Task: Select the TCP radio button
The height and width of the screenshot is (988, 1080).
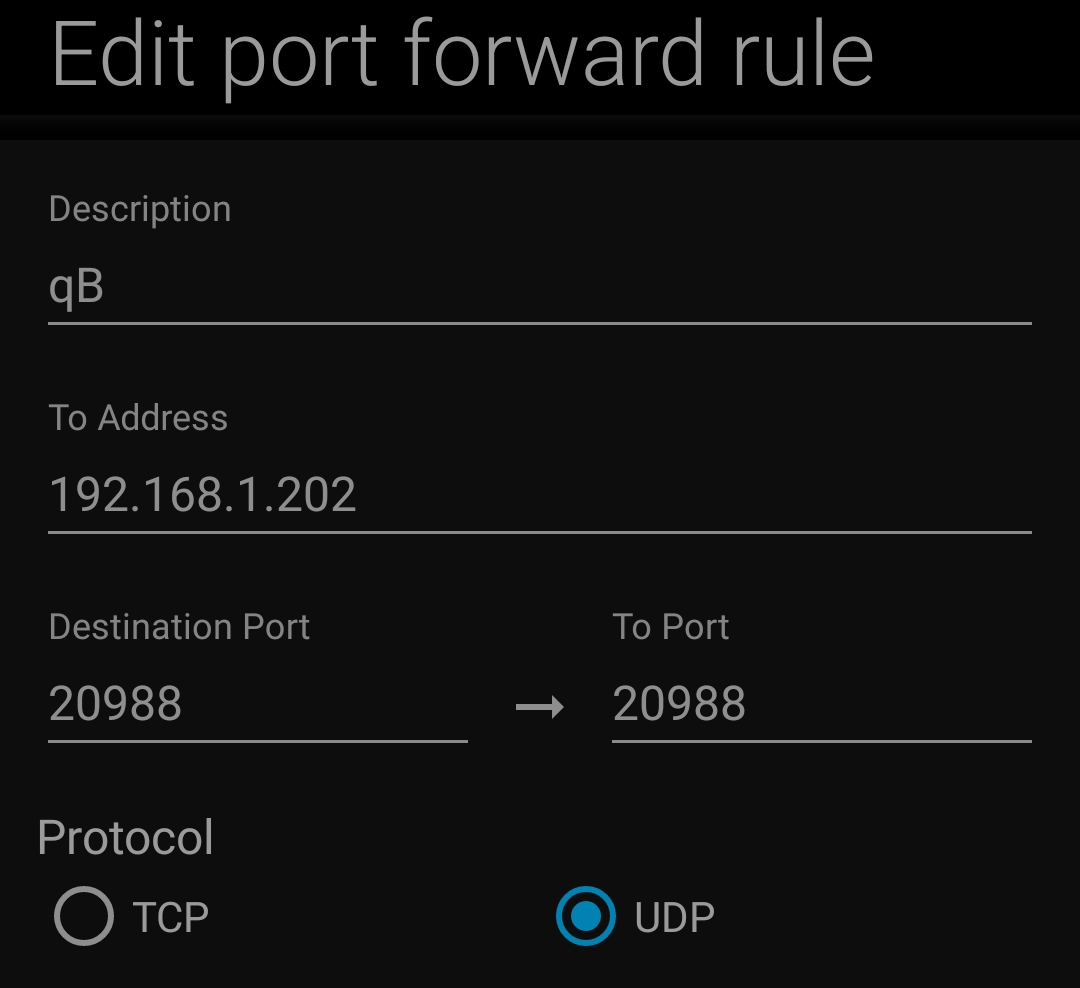Action: [84, 916]
